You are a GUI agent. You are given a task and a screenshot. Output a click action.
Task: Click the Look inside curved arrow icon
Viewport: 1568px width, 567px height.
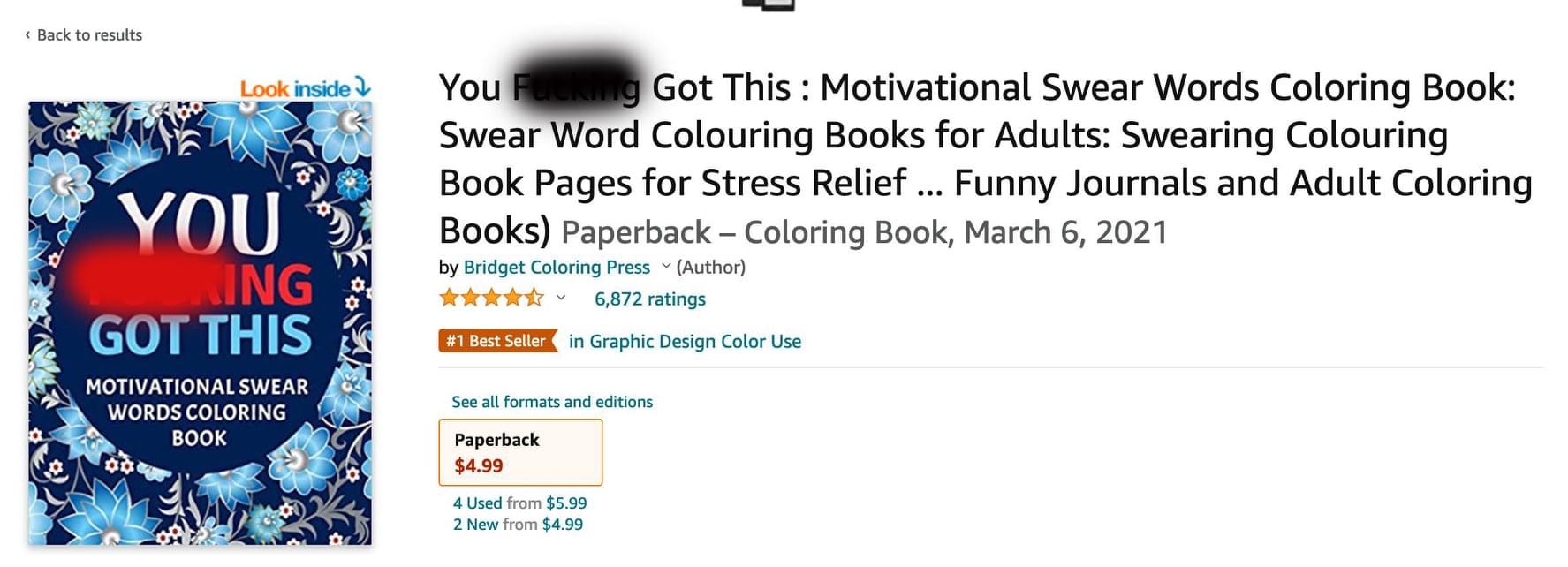click(x=363, y=87)
